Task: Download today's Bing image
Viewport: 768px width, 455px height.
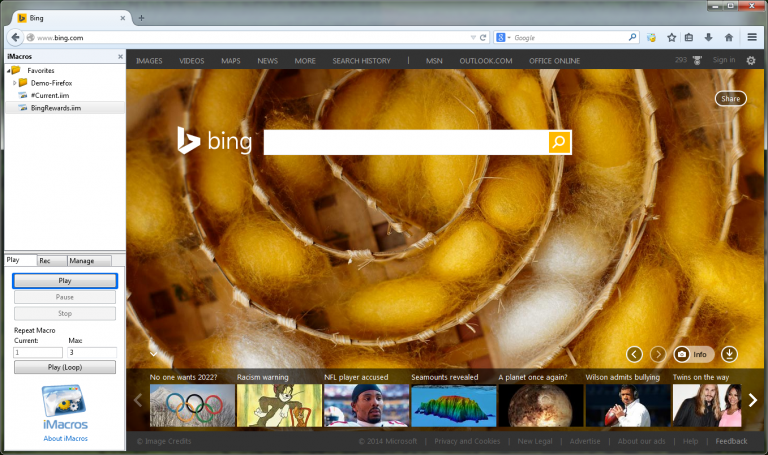Action: click(x=729, y=354)
